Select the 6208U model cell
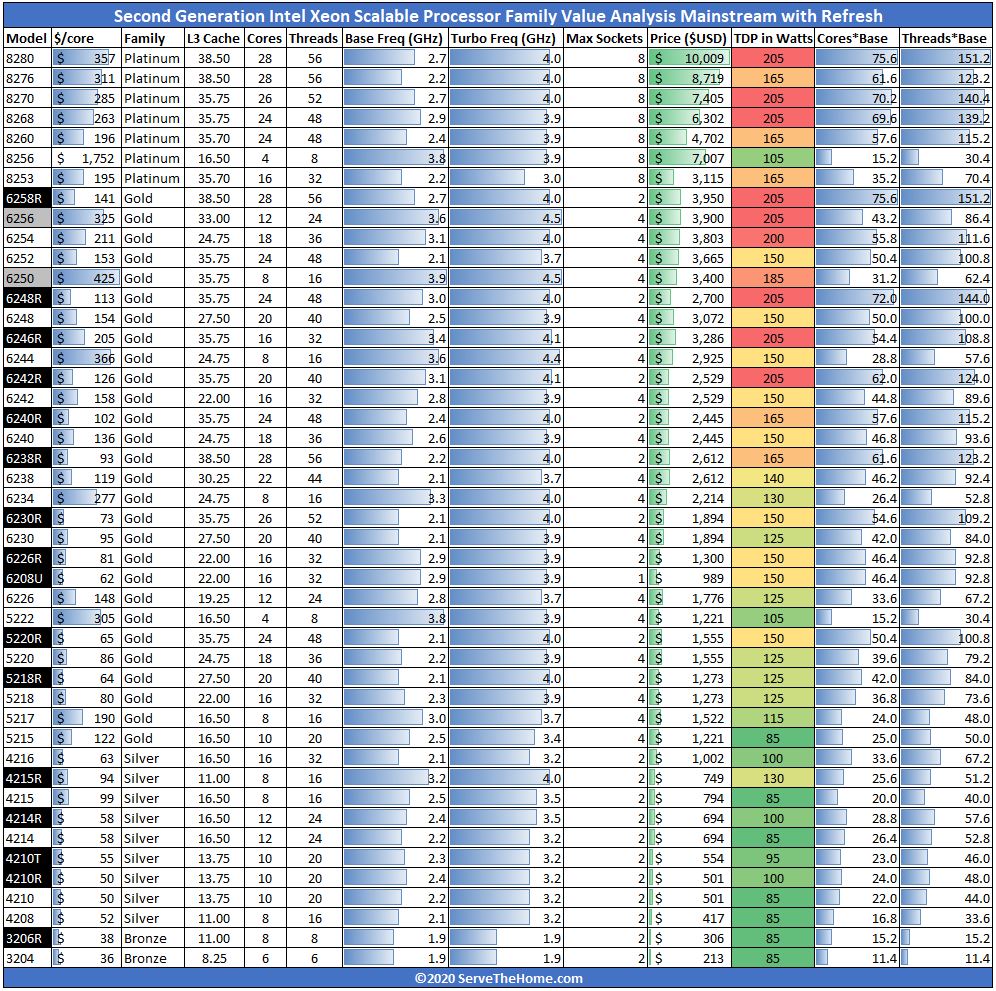 coord(27,579)
